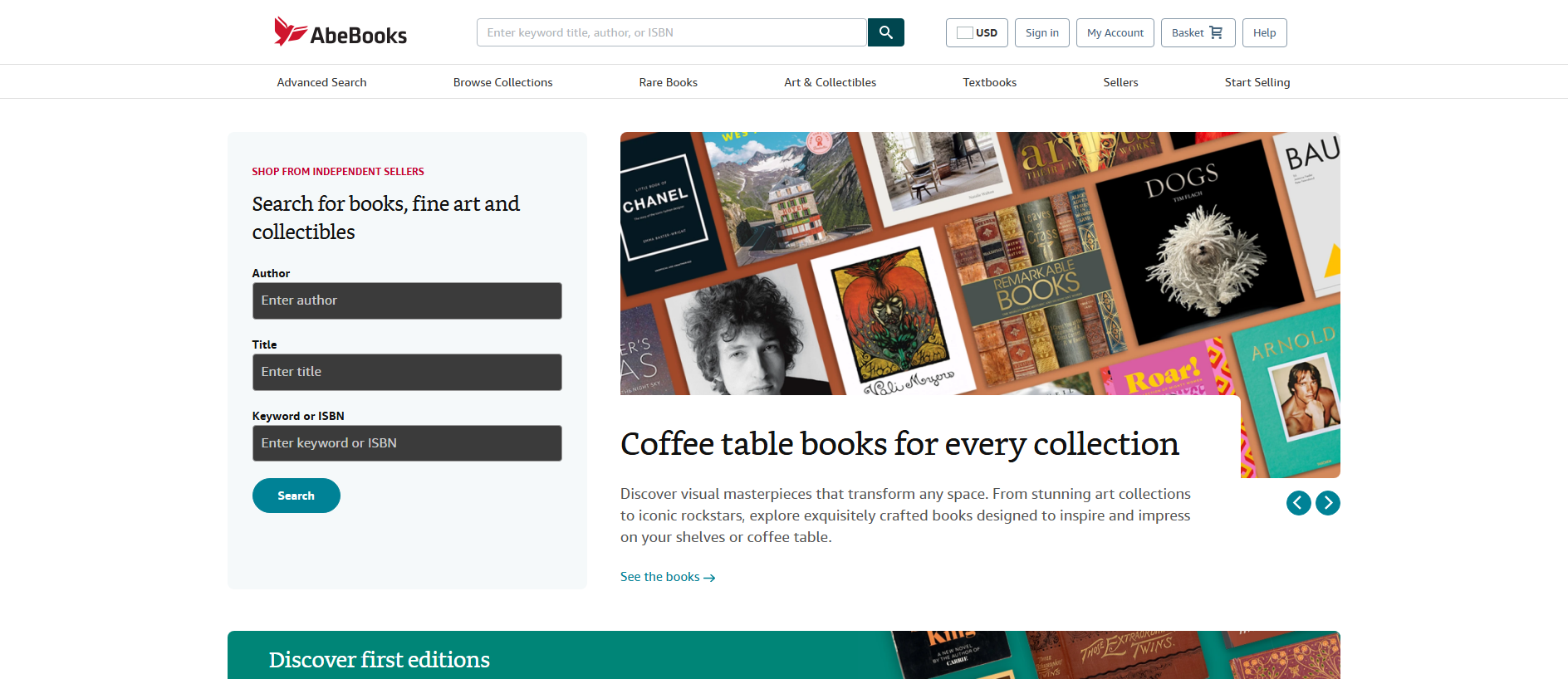The image size is (1568, 679).
Task: Click the Enter title field
Action: pos(407,372)
